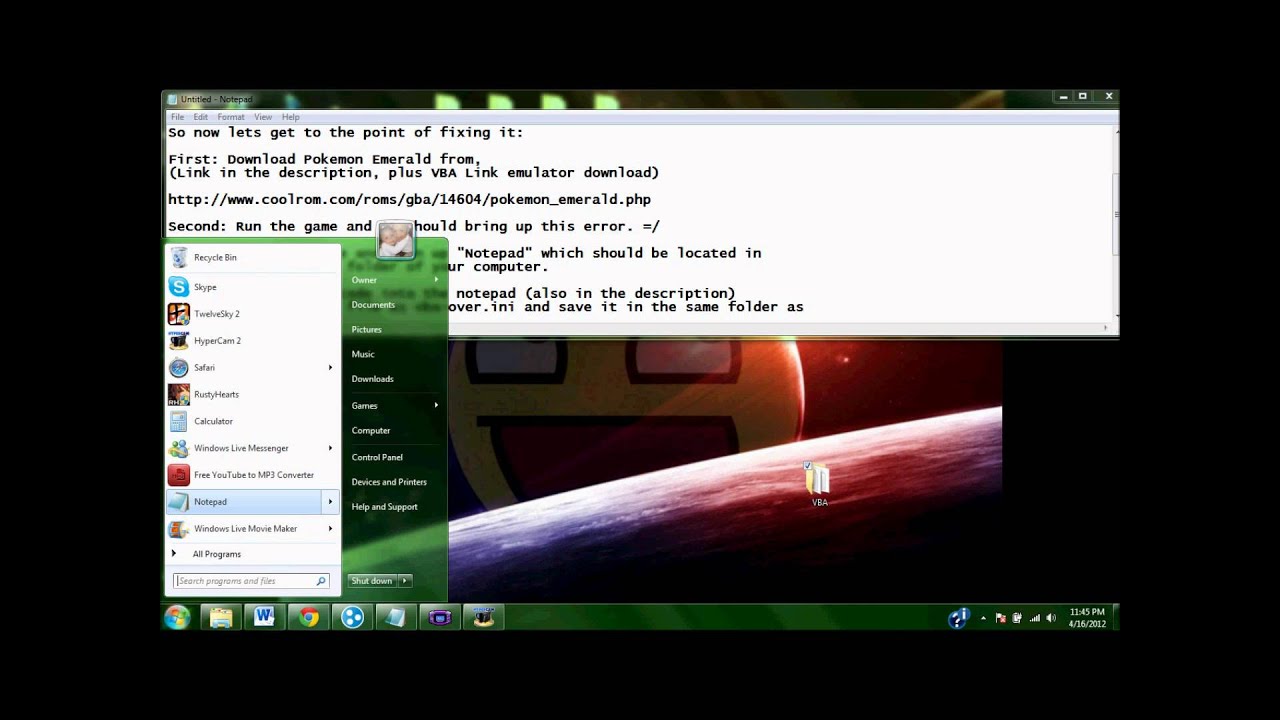
Task: Expand the Windows Live Messenger jump list arrow
Action: pos(330,448)
